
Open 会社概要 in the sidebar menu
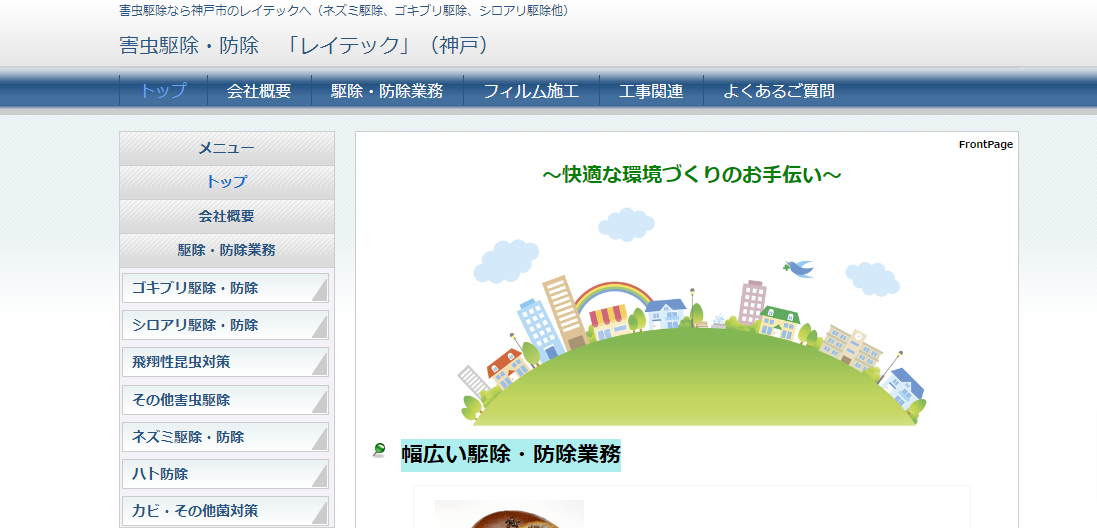tap(226, 216)
